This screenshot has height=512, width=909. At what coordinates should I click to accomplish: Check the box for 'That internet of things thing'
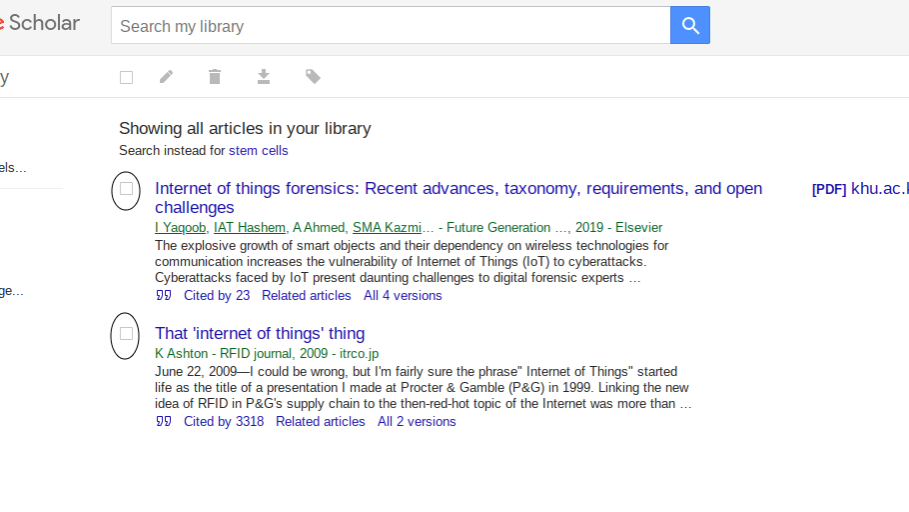(x=126, y=334)
